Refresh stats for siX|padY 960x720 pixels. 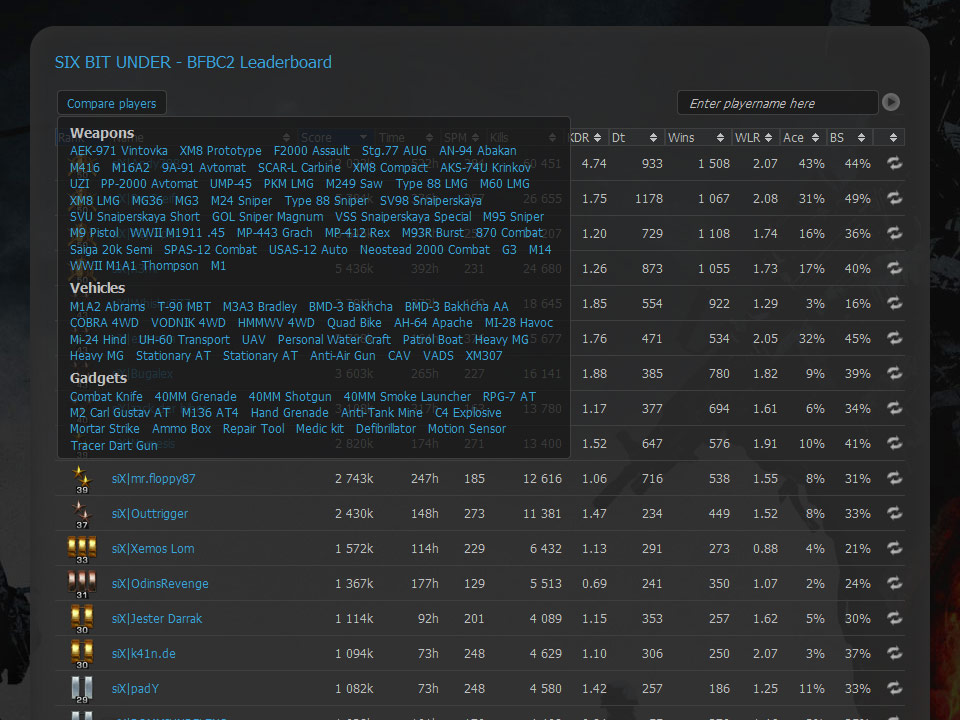(x=894, y=688)
